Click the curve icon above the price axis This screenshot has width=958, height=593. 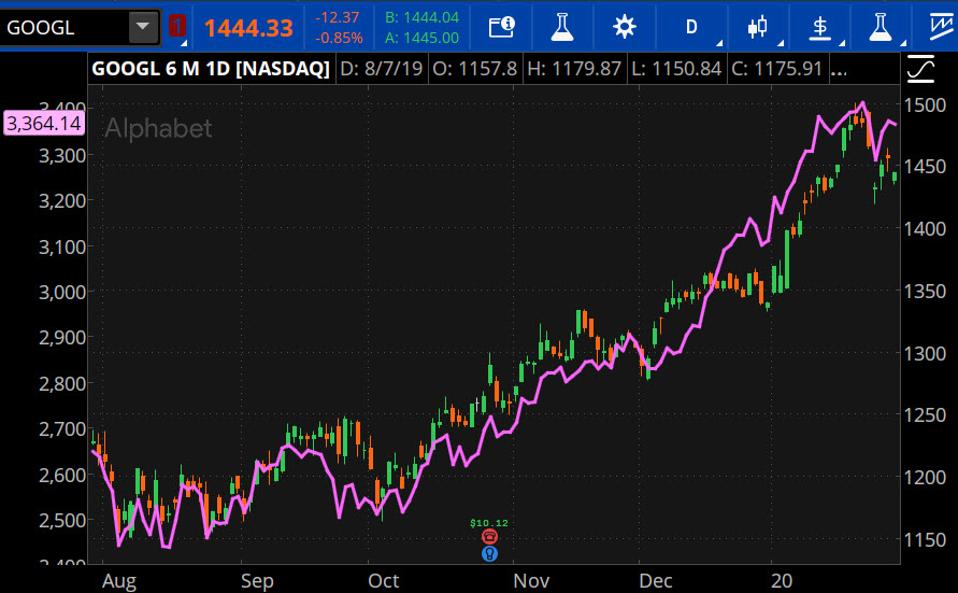(x=921, y=68)
